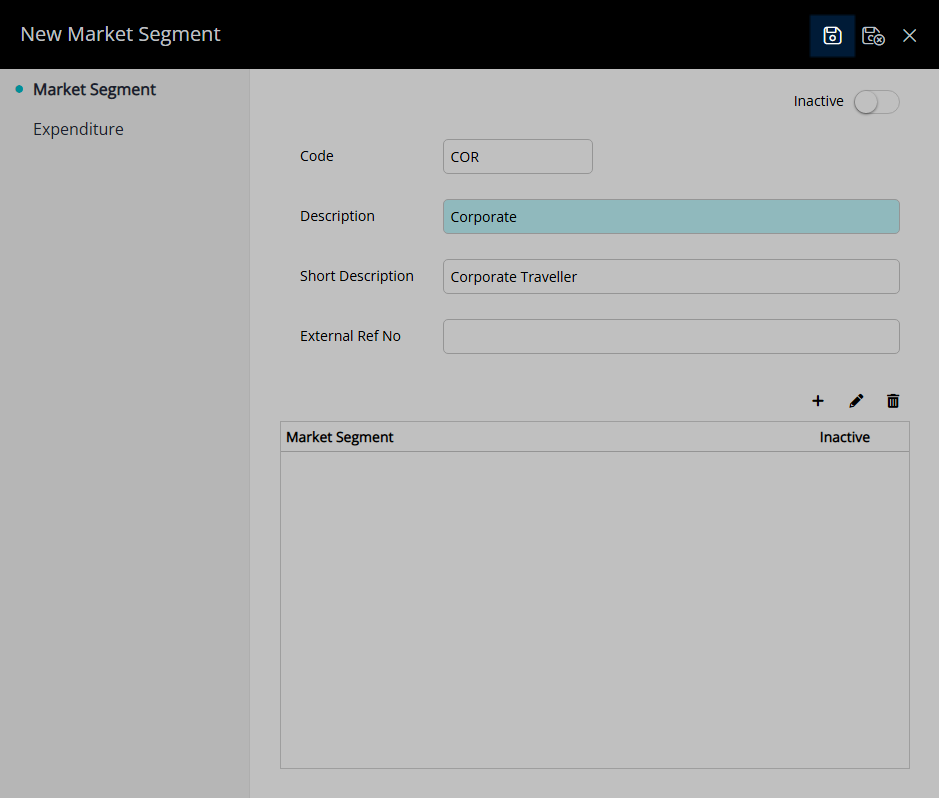Add a sub market segment with plus icon
The height and width of the screenshot is (798, 939).
[817, 401]
